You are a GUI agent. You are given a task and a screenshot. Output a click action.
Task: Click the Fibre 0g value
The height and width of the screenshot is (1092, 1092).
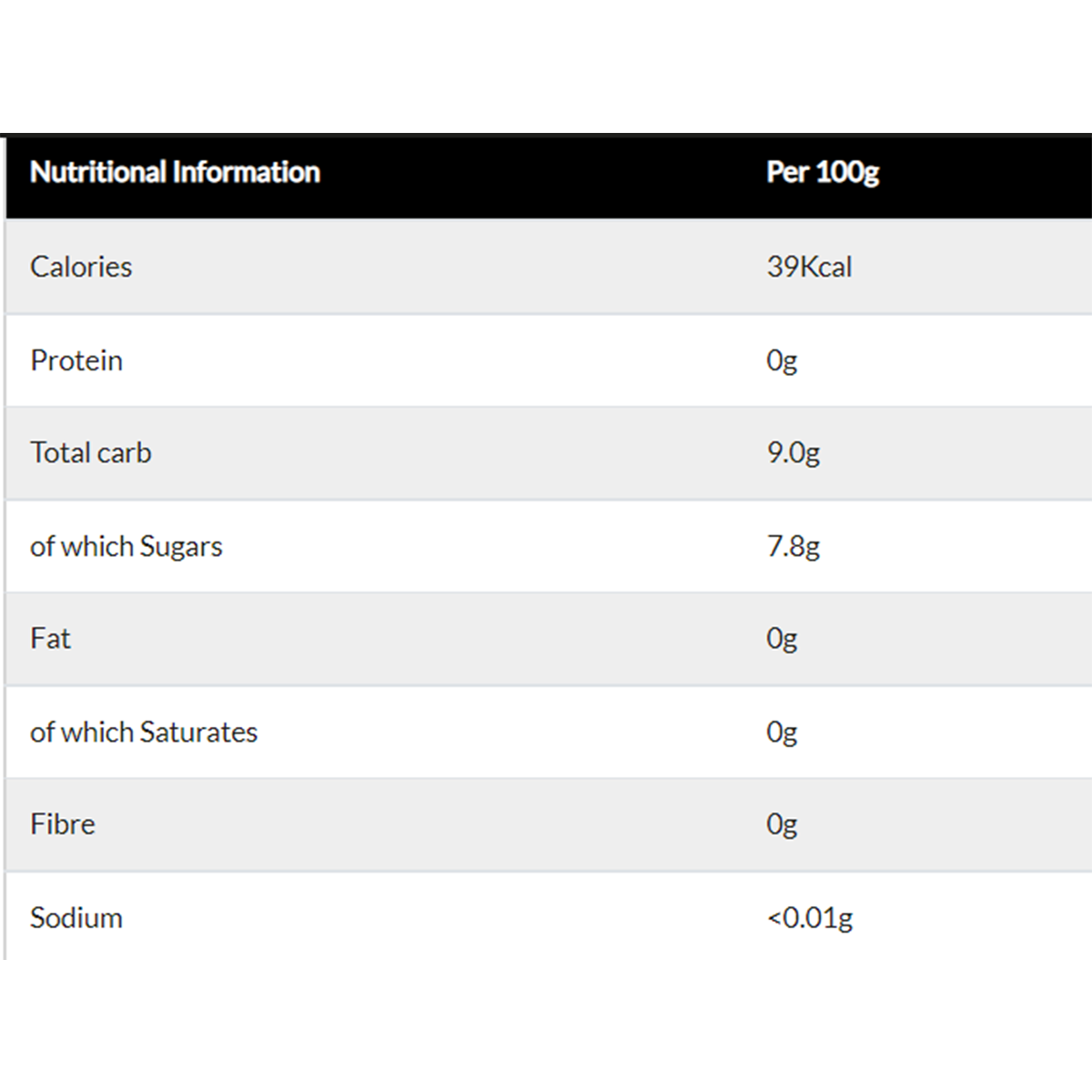click(x=782, y=824)
